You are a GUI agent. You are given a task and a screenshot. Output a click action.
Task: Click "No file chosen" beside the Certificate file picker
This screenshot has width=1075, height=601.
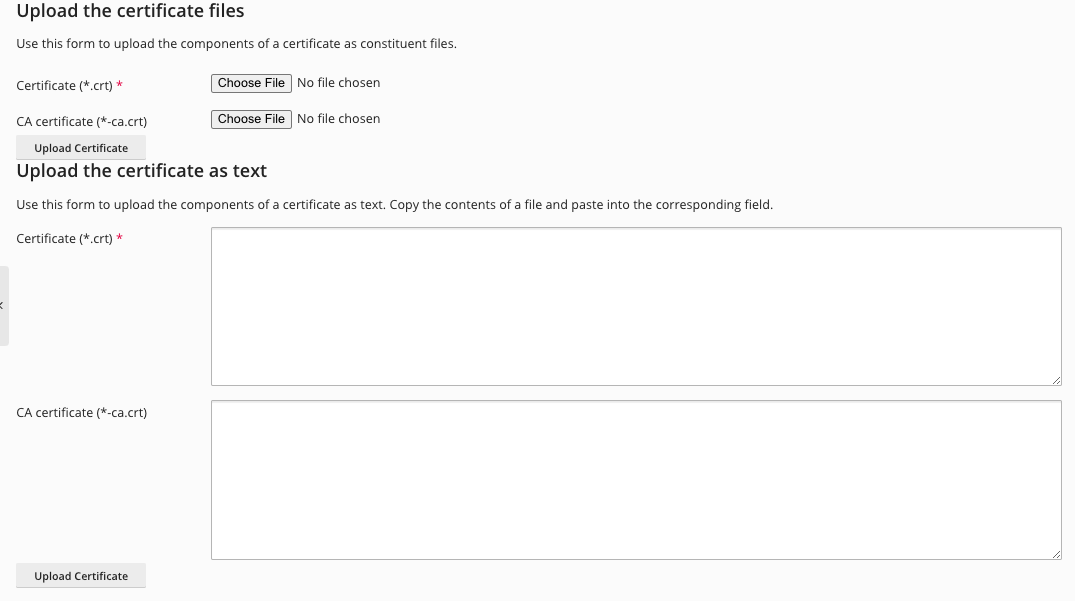338,83
